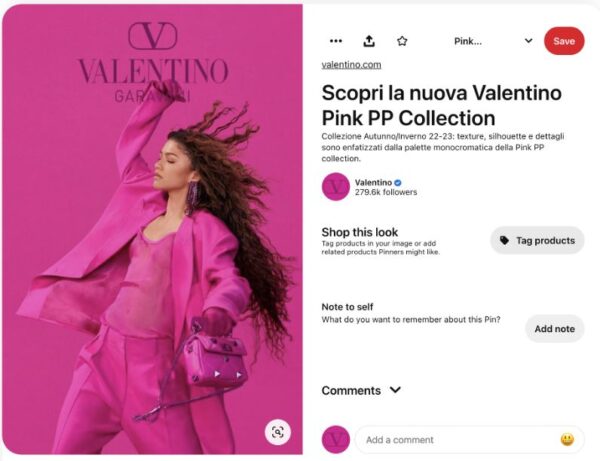The image size is (600, 461).
Task: Click the Tag products button
Action: click(x=537, y=240)
